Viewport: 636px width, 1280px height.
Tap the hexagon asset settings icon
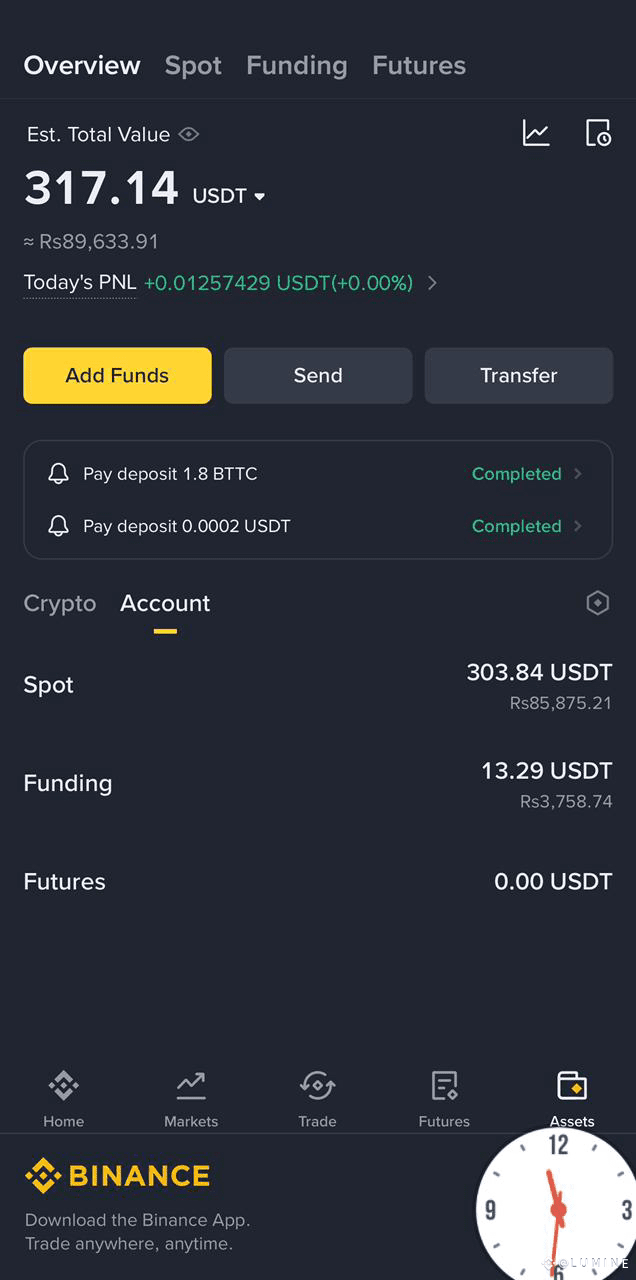[597, 603]
